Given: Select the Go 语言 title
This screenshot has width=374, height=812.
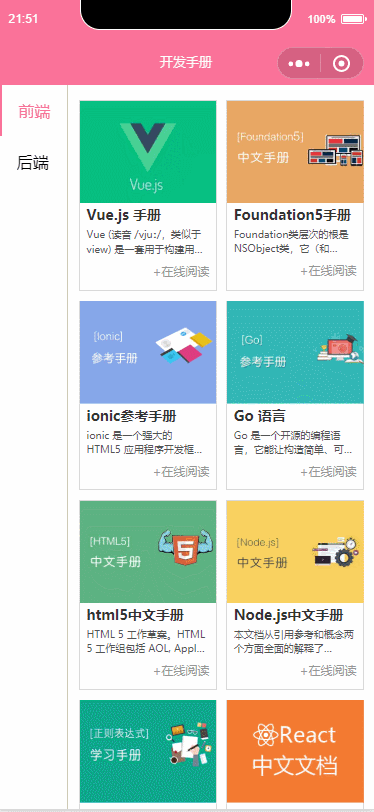Looking at the screenshot, I should click(x=260, y=416).
